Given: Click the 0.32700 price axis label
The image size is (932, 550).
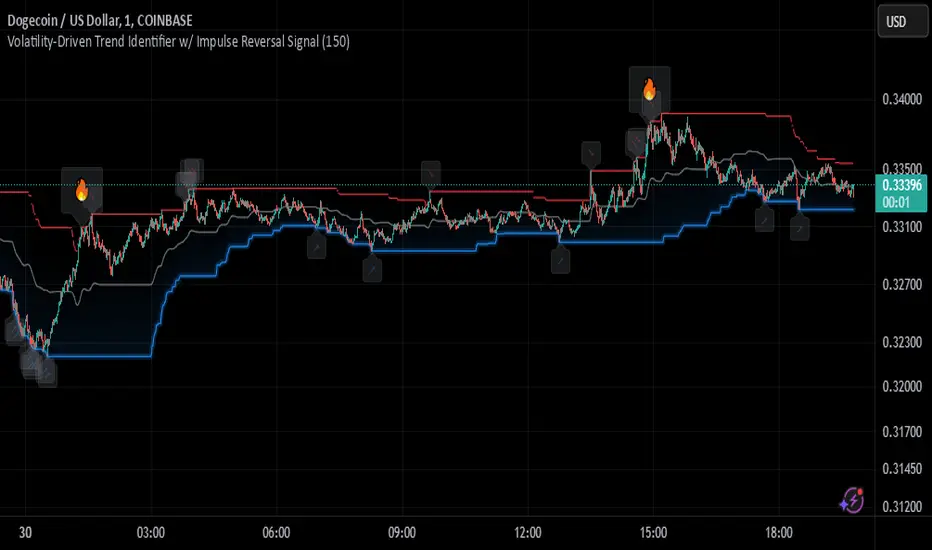Looking at the screenshot, I should pos(902,284).
